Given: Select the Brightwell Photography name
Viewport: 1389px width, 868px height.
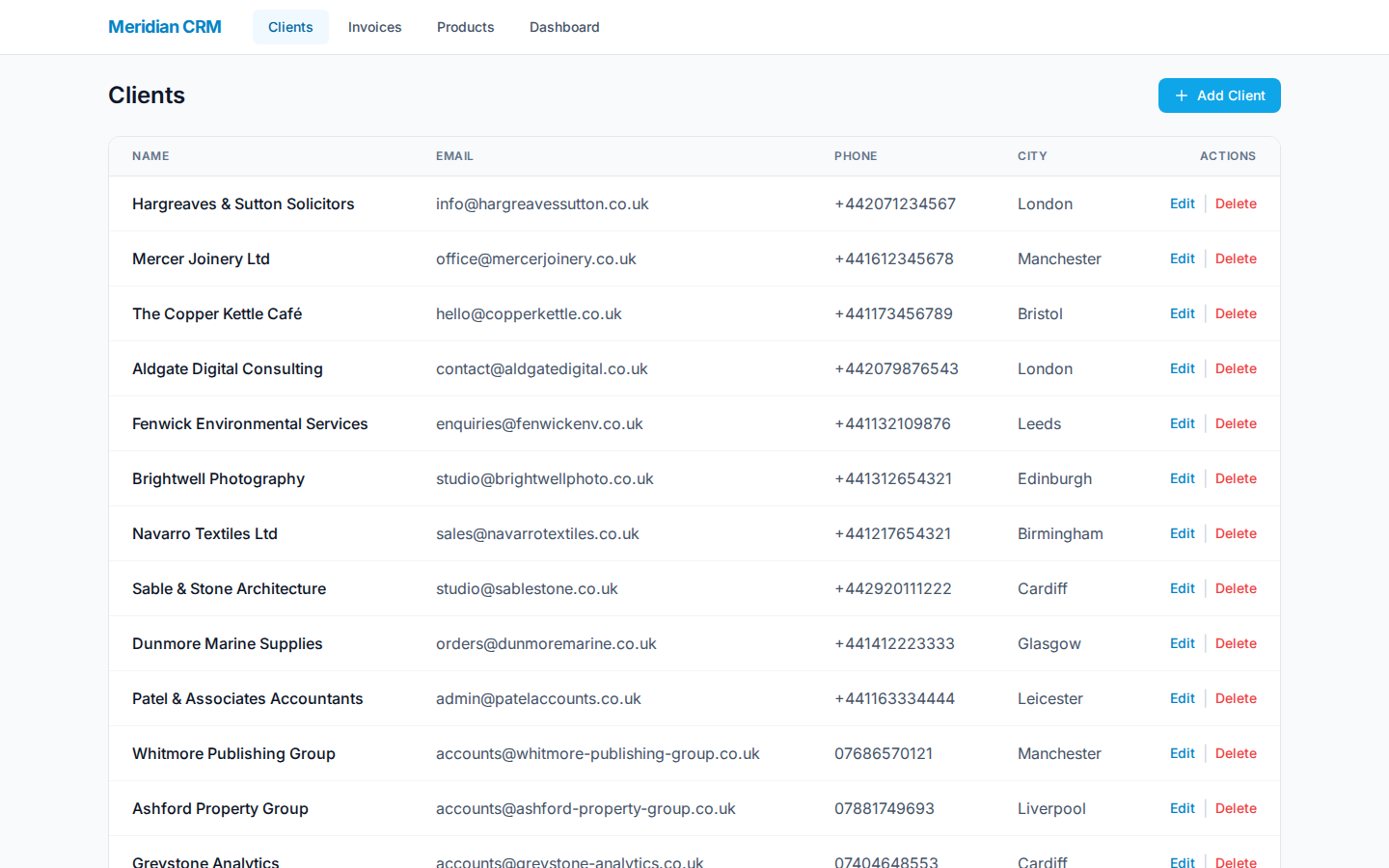Looking at the screenshot, I should tap(218, 478).
